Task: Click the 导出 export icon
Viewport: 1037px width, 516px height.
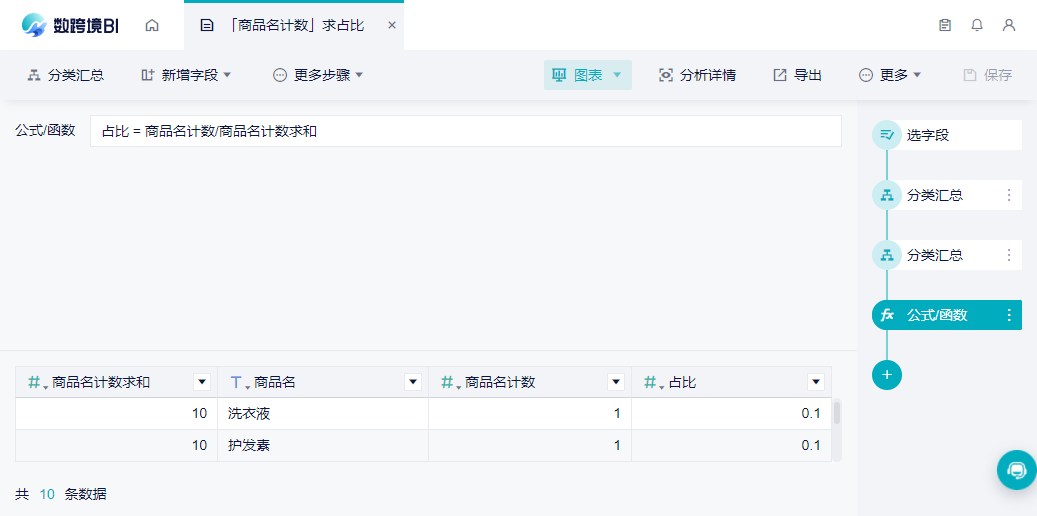Action: 780,75
